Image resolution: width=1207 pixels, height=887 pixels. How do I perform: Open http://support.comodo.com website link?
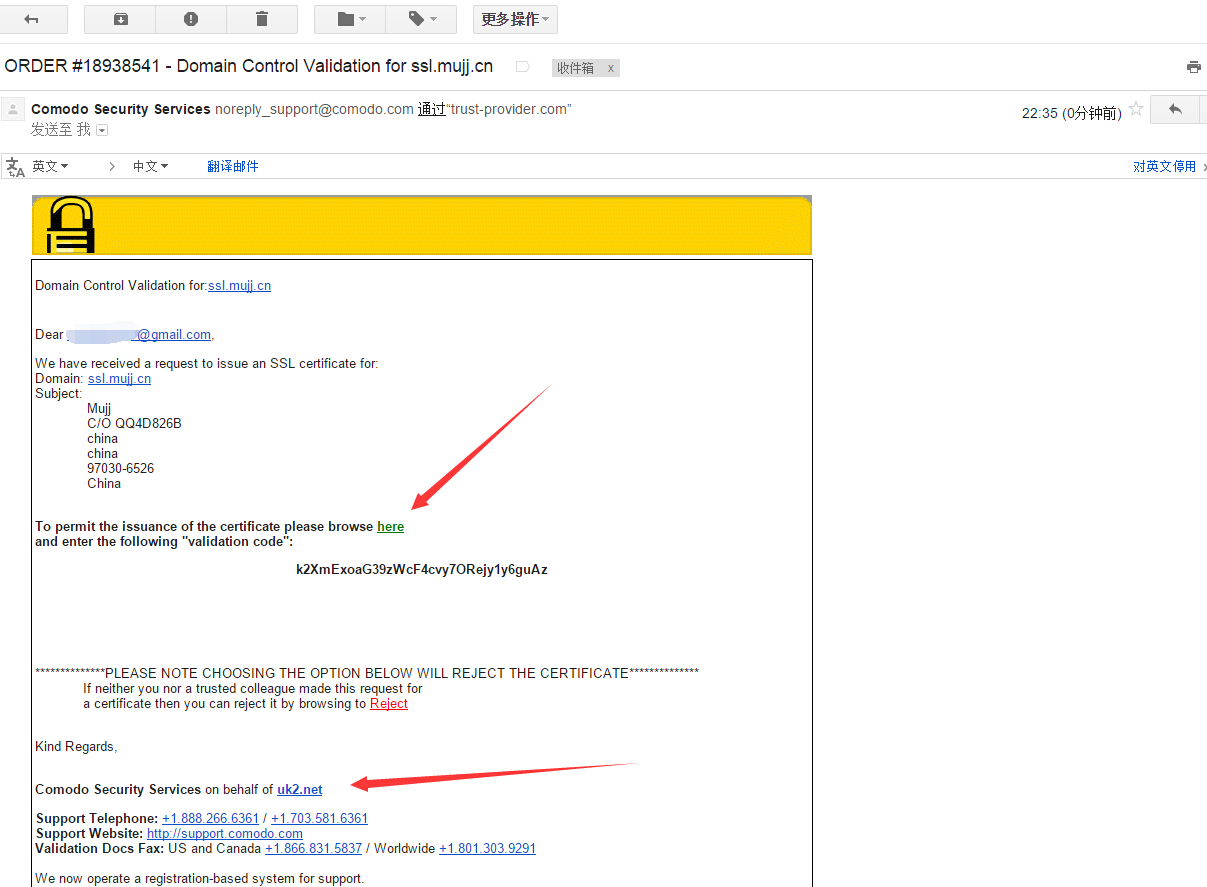pos(225,833)
